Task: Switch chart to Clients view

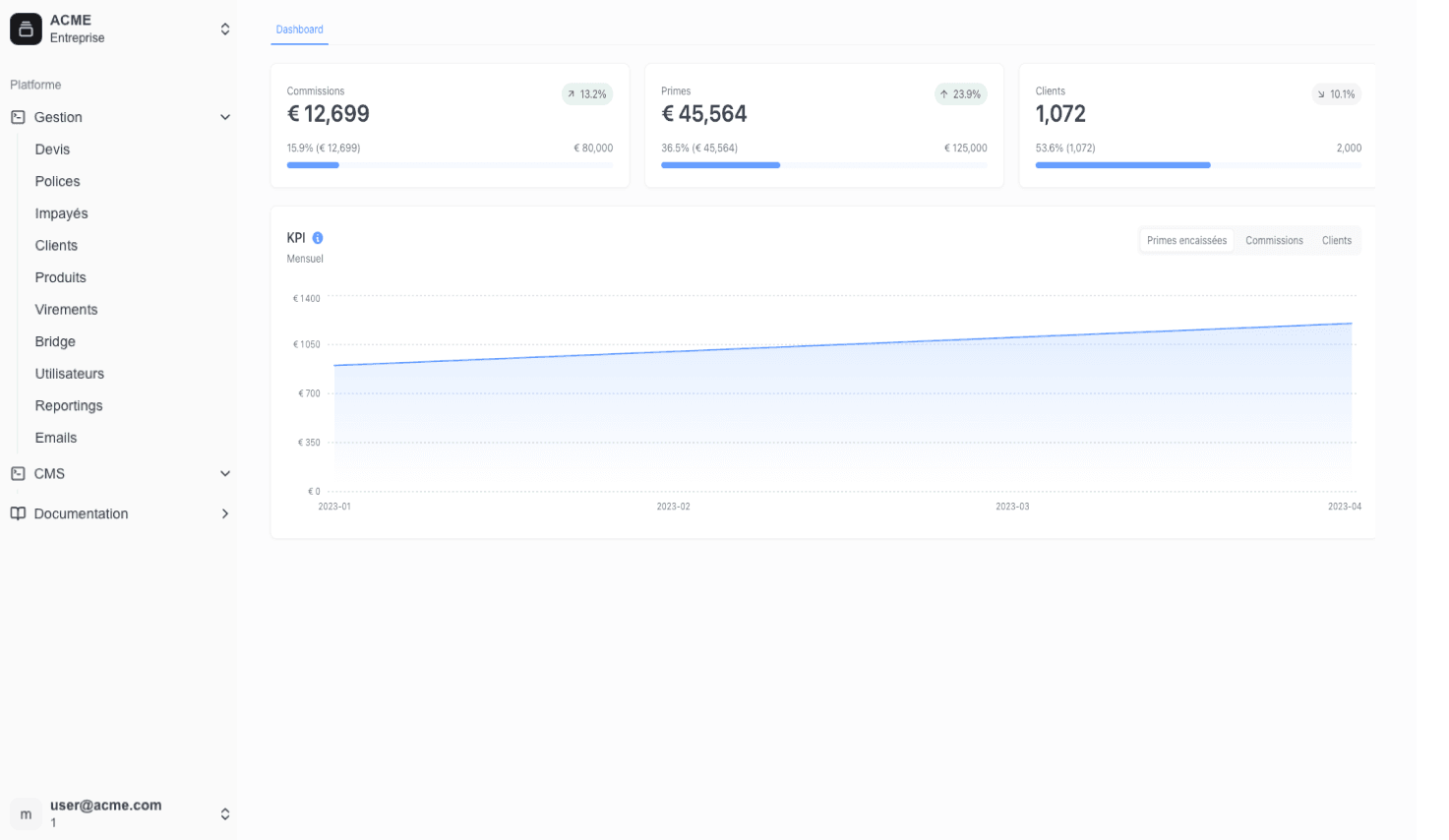Action: [1336, 240]
